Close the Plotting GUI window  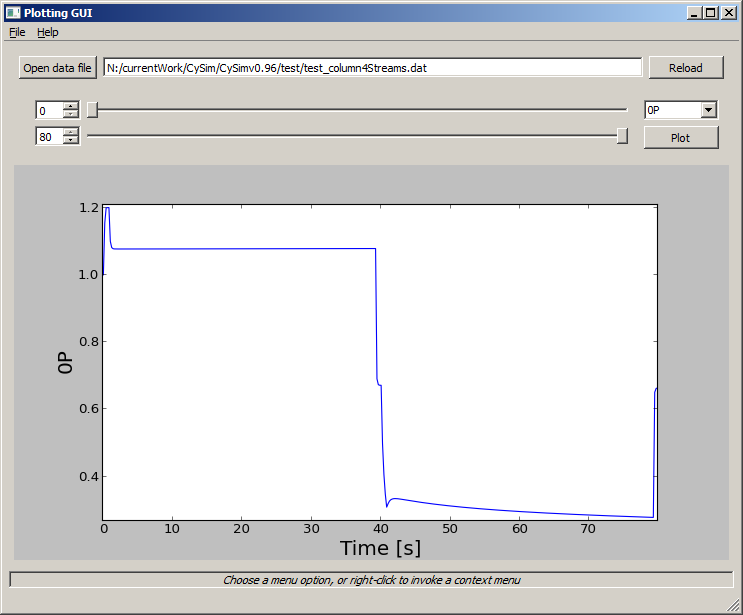[x=728, y=13]
